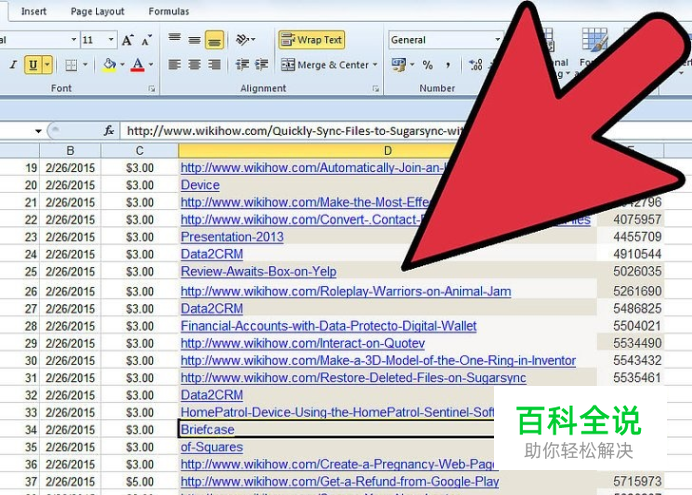Decrease indent

[242, 65]
